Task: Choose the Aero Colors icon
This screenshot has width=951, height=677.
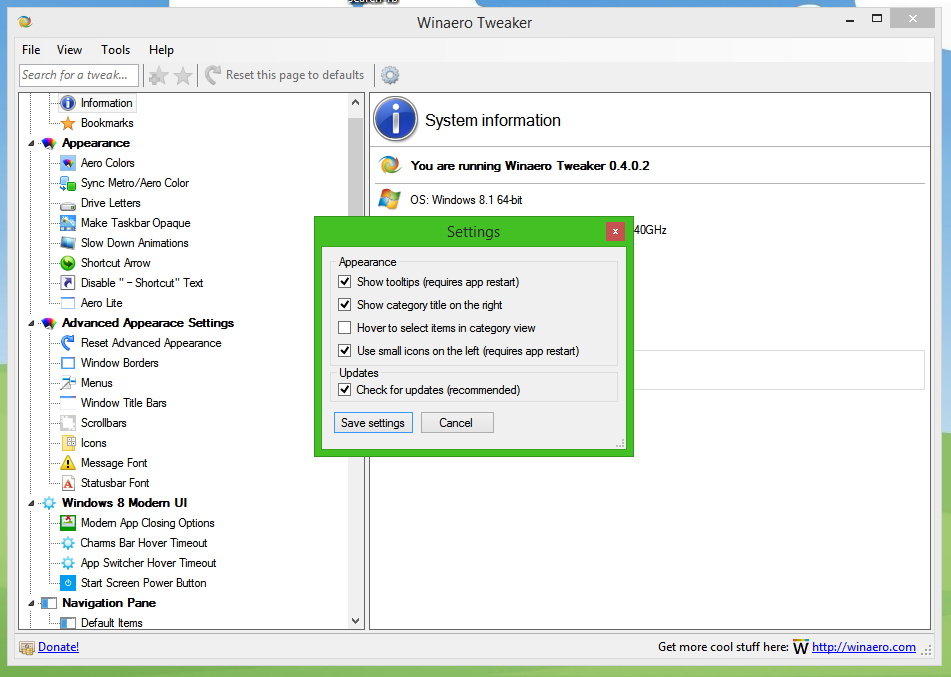Action: (68, 163)
